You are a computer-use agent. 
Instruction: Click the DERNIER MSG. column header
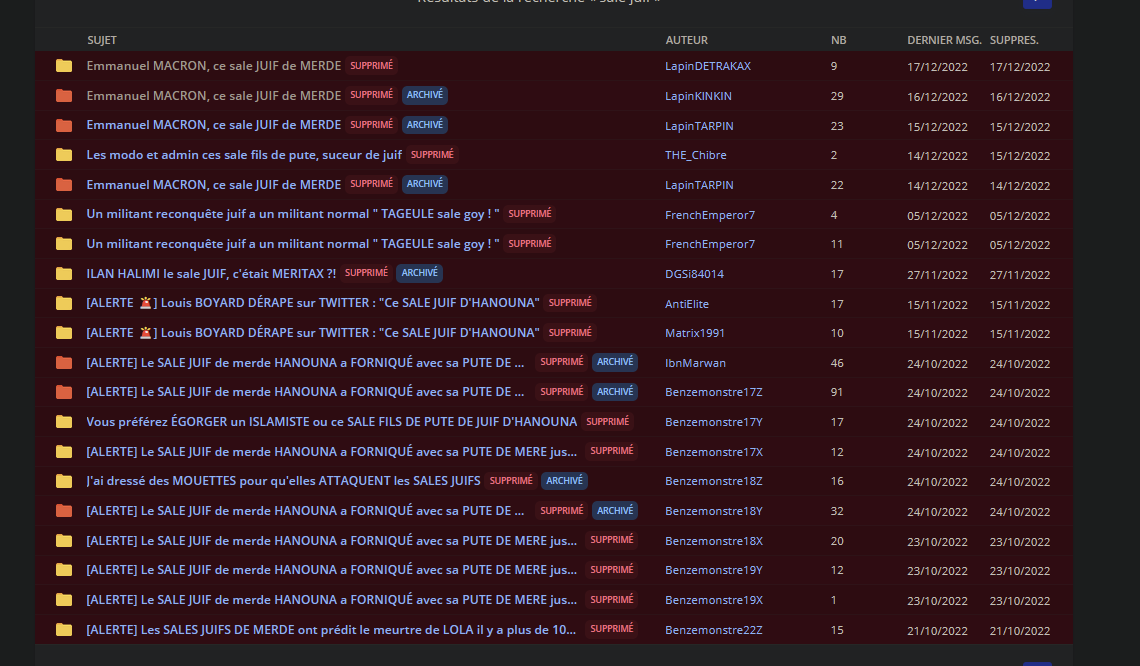click(943, 40)
